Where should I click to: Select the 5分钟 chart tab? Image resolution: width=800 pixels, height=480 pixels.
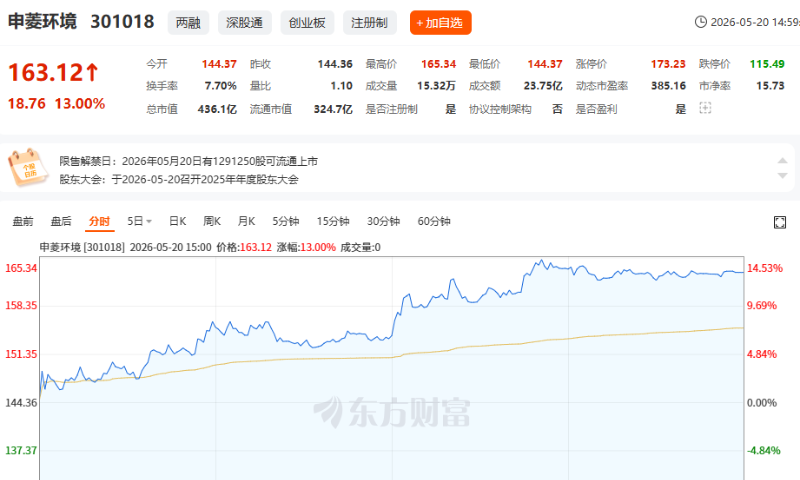286,221
